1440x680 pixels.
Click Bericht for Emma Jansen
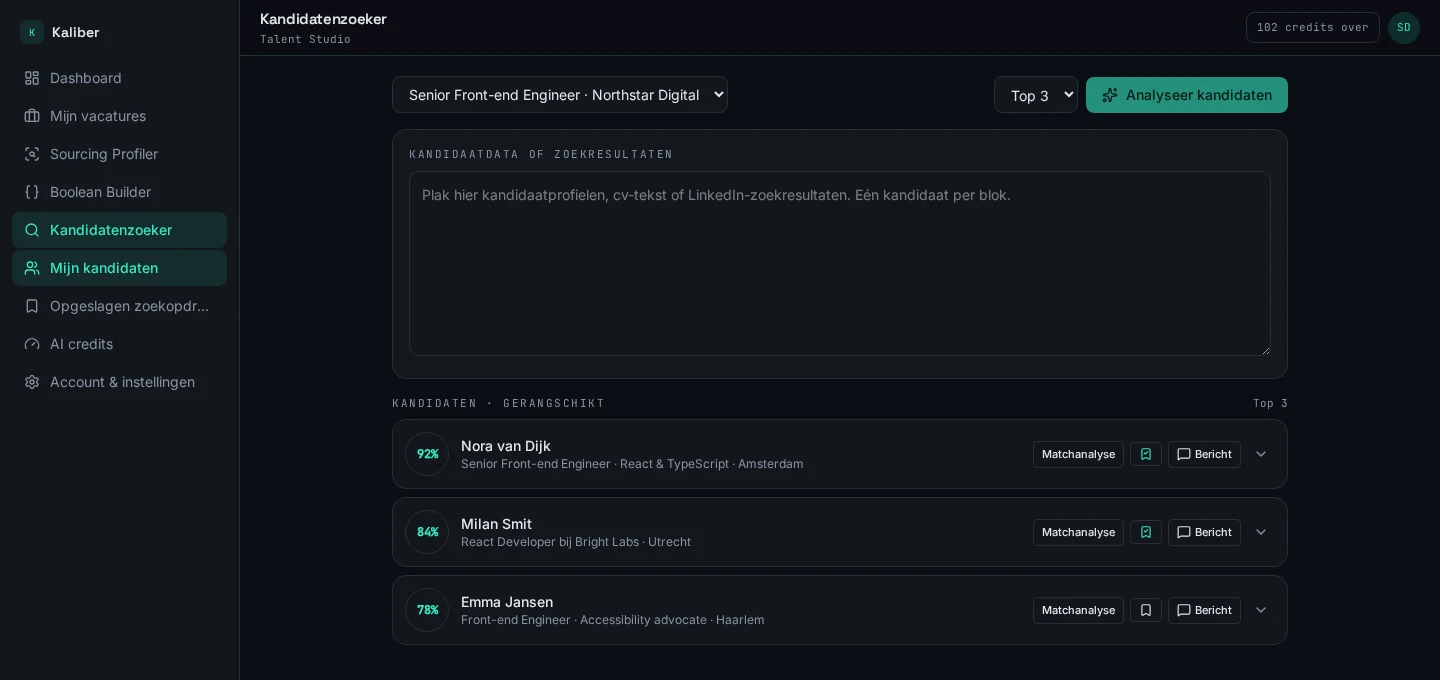coord(1204,610)
